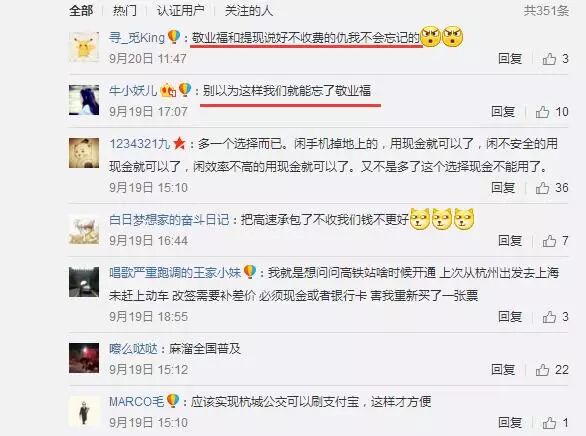Click thumbs-up on 唱歌严重跑调的王家小妹's comment
The height and width of the screenshot is (436, 586).
coord(549,317)
